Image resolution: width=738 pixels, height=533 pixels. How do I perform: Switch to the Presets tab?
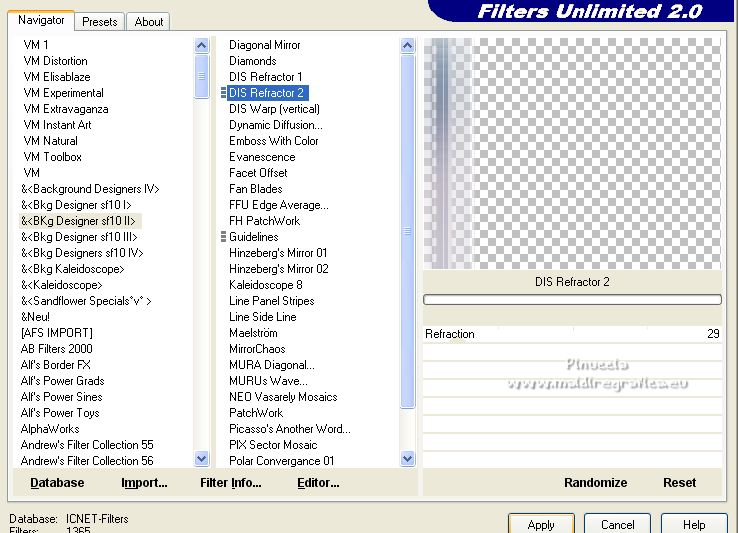coord(99,22)
